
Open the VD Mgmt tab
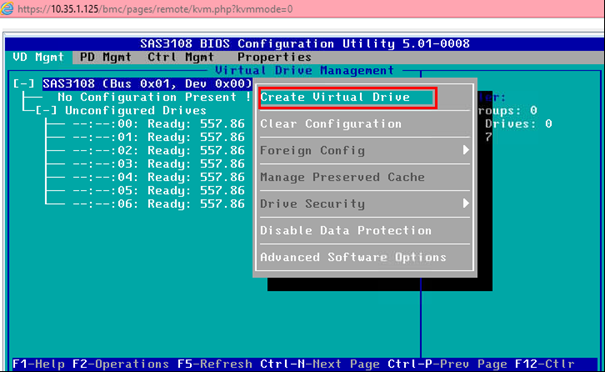point(38,57)
